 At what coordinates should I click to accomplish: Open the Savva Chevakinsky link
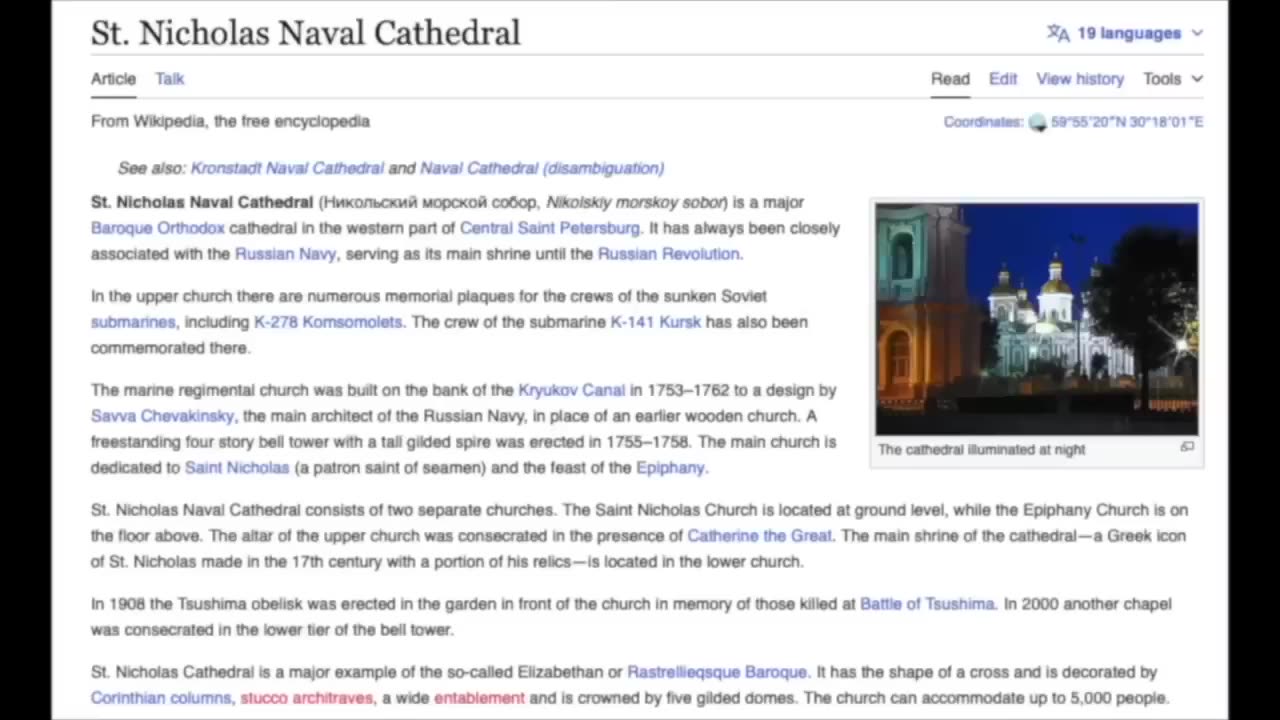pos(162,416)
